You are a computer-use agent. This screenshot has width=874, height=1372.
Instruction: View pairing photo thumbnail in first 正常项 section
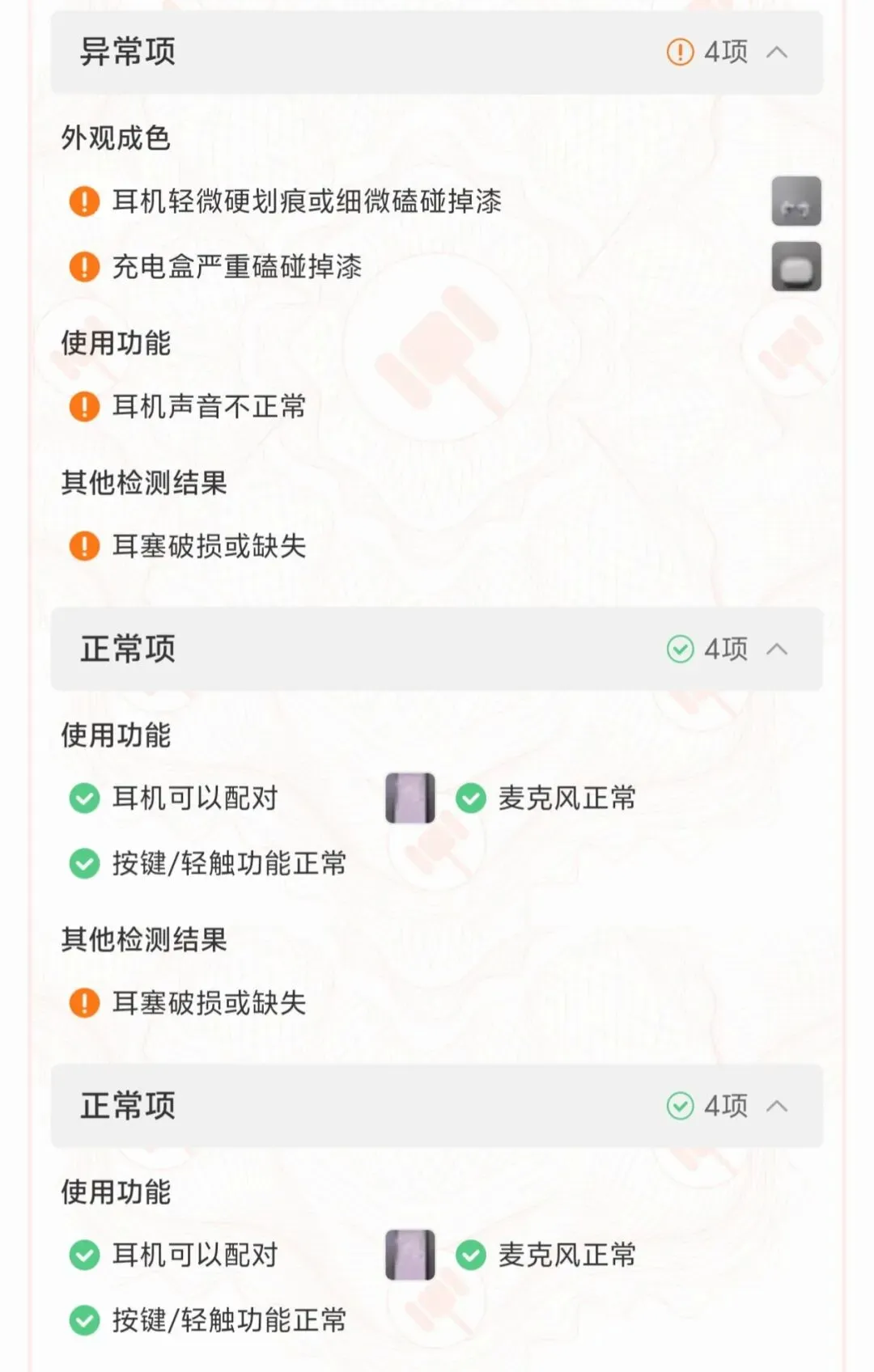[410, 798]
